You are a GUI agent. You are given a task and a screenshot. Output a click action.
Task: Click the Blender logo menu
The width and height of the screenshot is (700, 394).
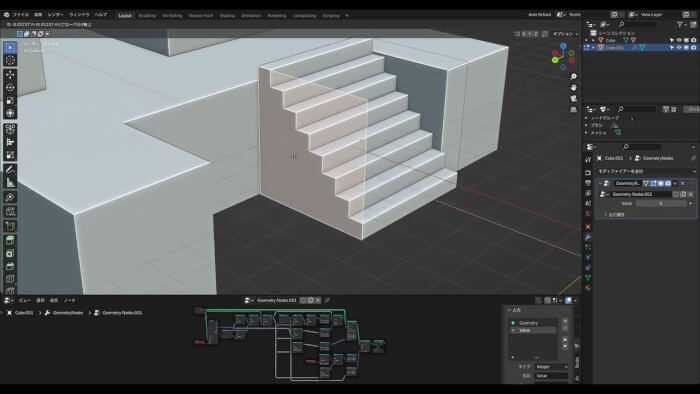point(6,15)
